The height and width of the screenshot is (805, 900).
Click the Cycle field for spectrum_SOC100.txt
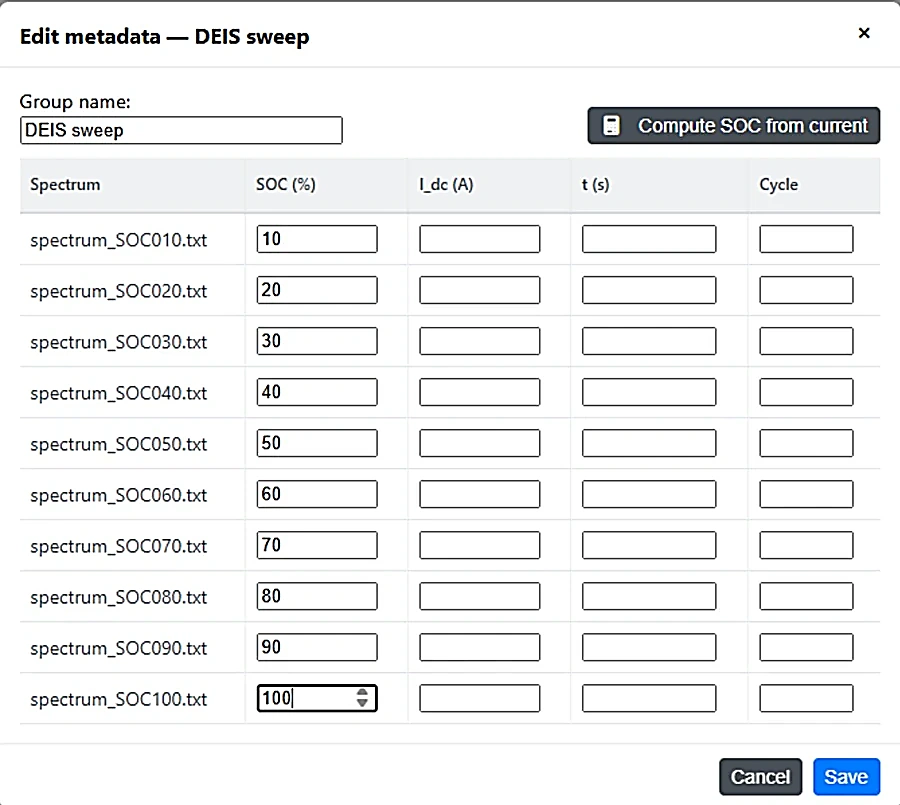click(806, 698)
